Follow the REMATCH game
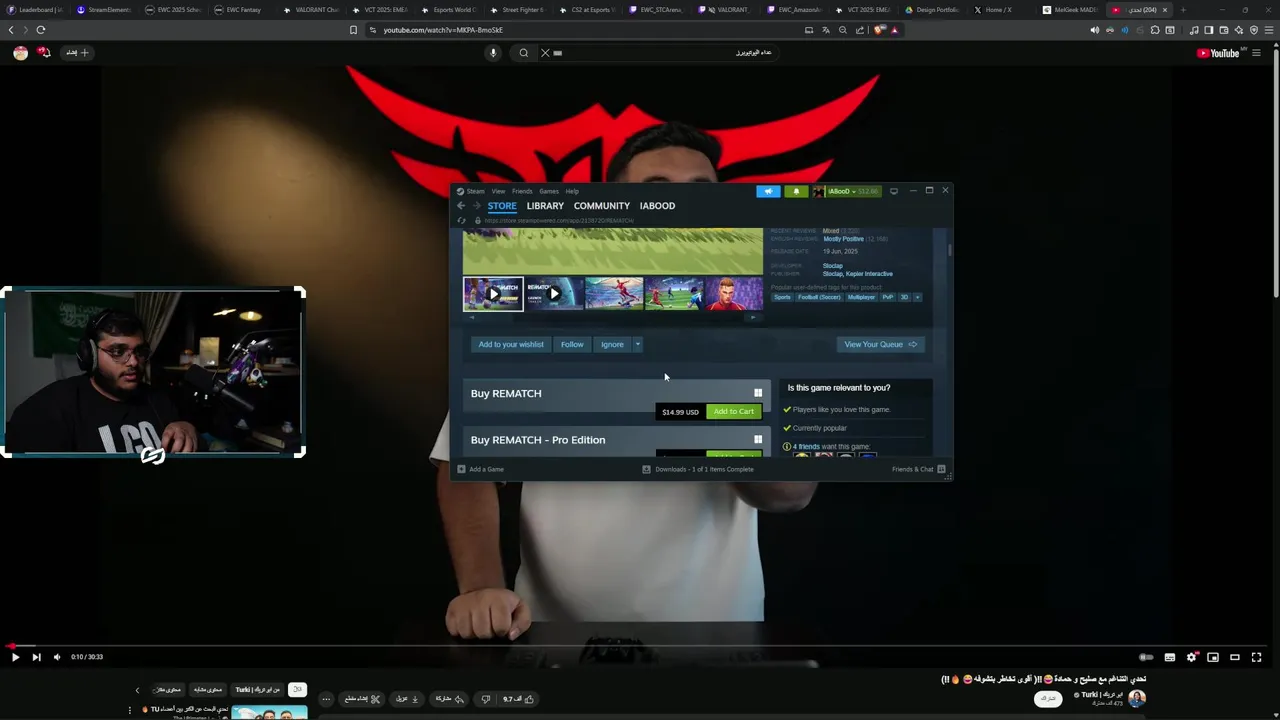Image resolution: width=1280 pixels, height=720 pixels. point(572,344)
